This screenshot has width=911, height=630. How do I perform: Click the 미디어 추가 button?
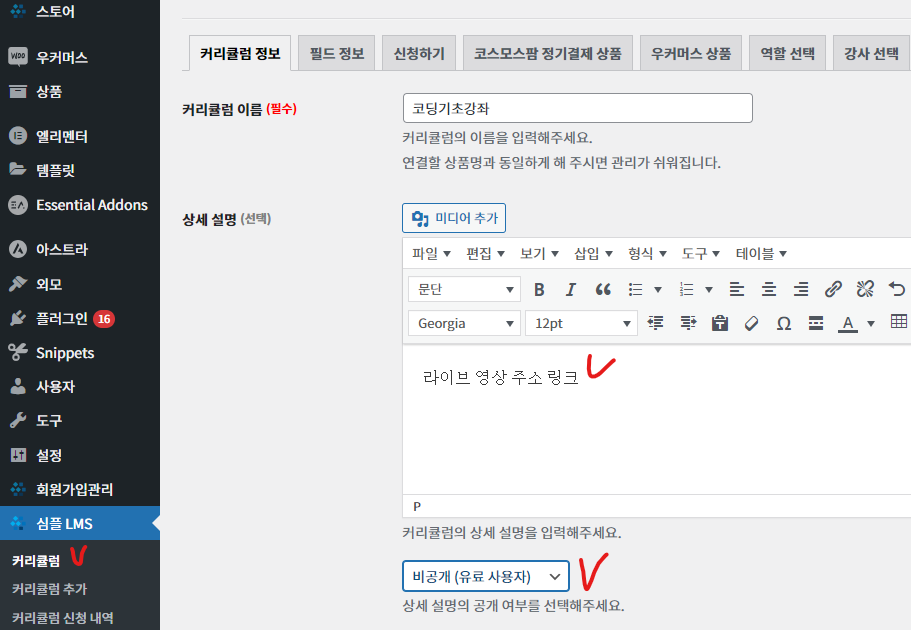(454, 218)
